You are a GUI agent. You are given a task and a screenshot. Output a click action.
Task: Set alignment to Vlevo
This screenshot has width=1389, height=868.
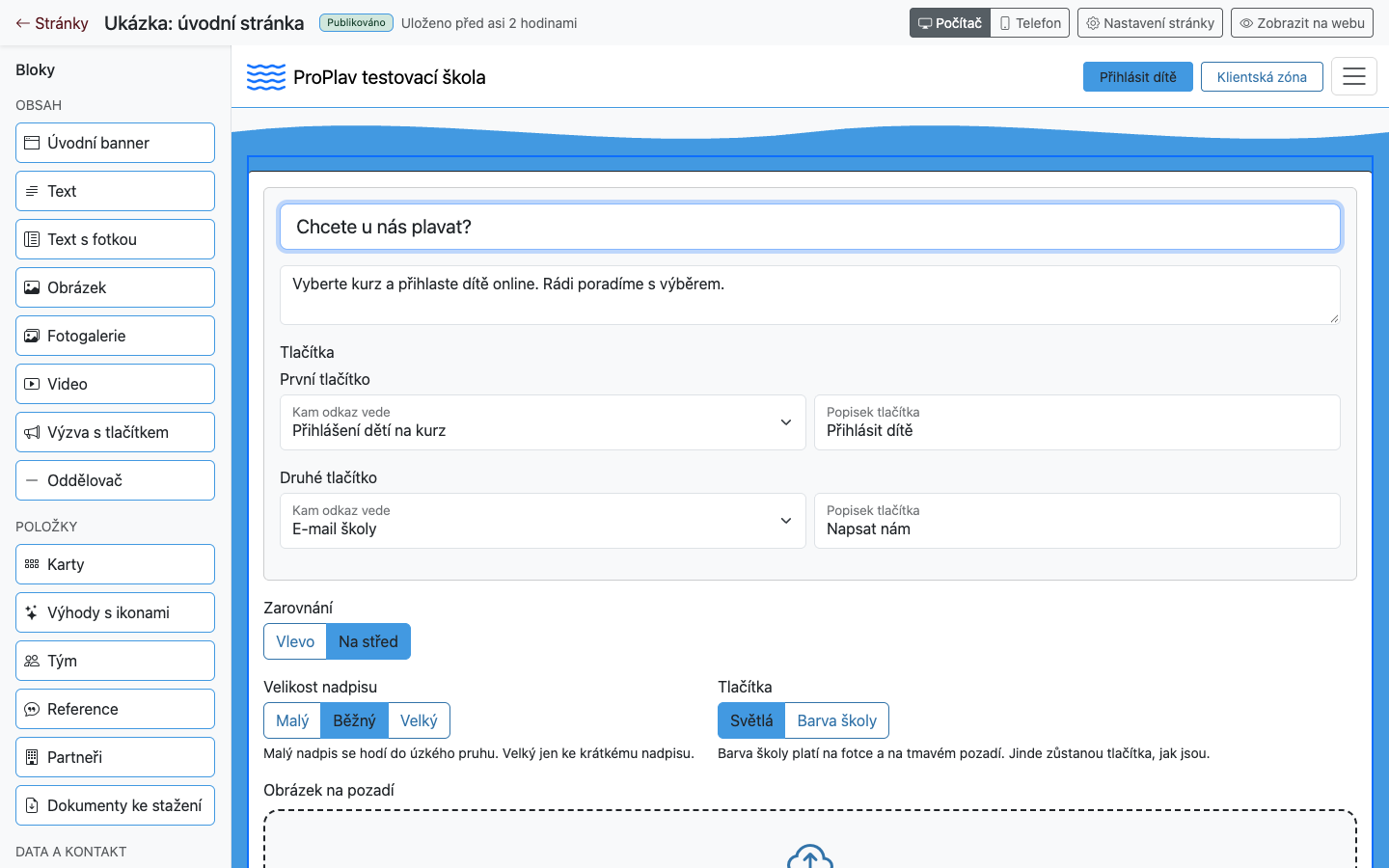(295, 641)
